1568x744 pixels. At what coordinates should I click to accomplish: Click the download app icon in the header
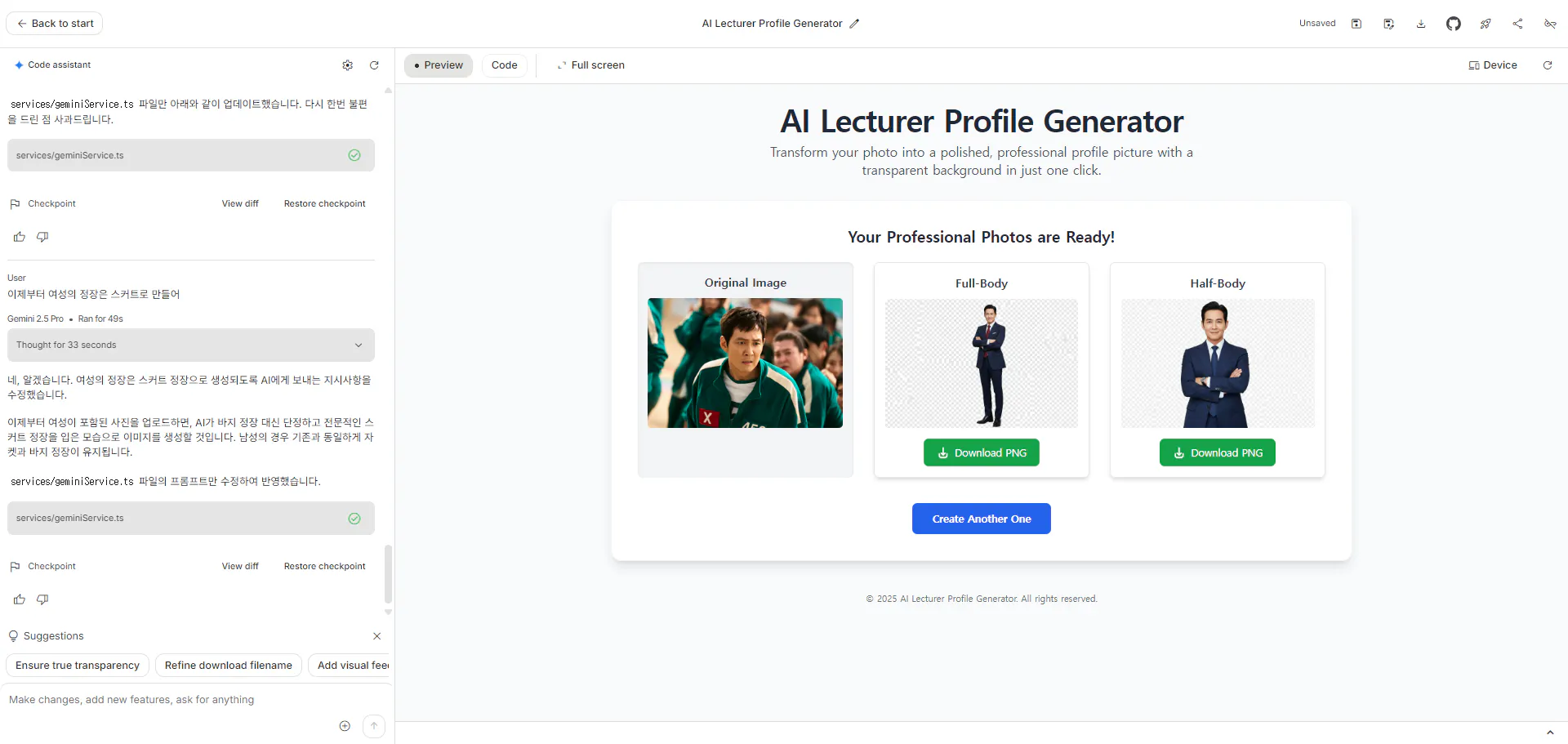coord(1421,24)
